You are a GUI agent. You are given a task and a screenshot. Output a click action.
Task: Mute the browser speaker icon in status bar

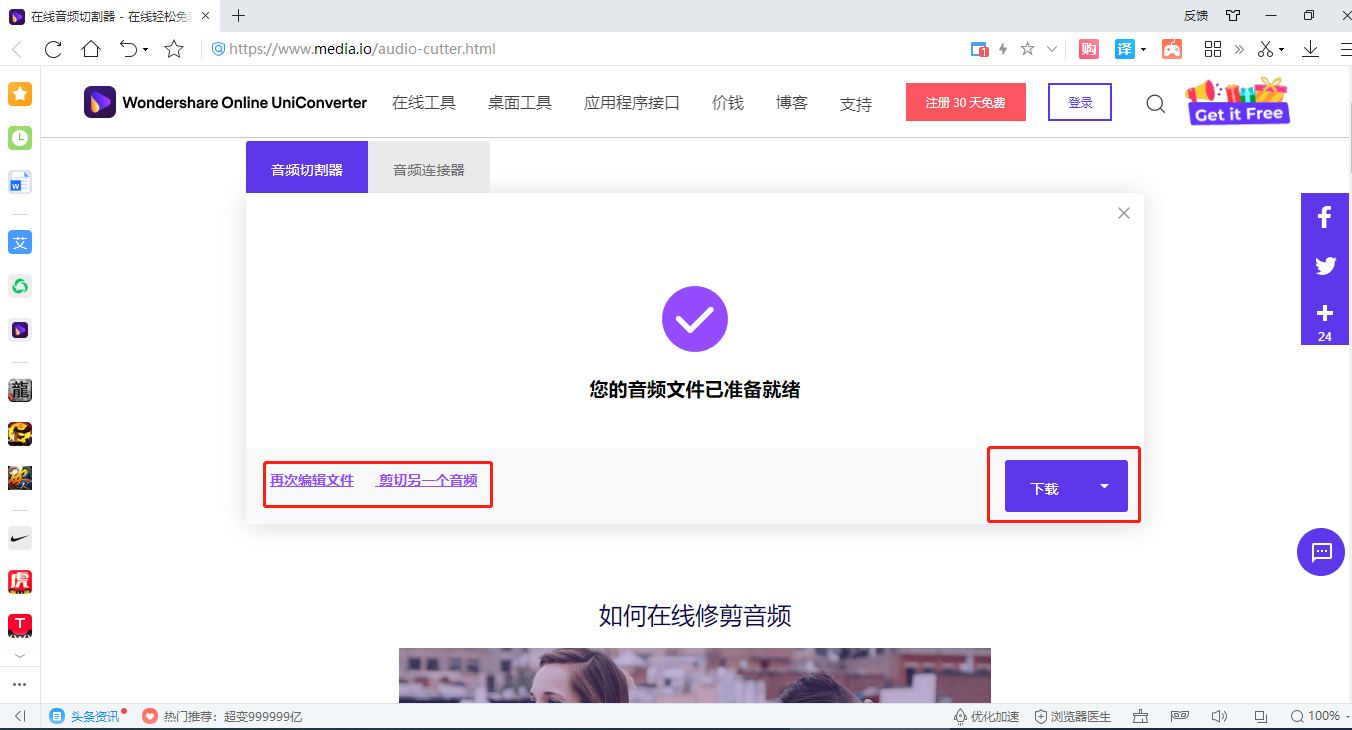click(x=1219, y=716)
